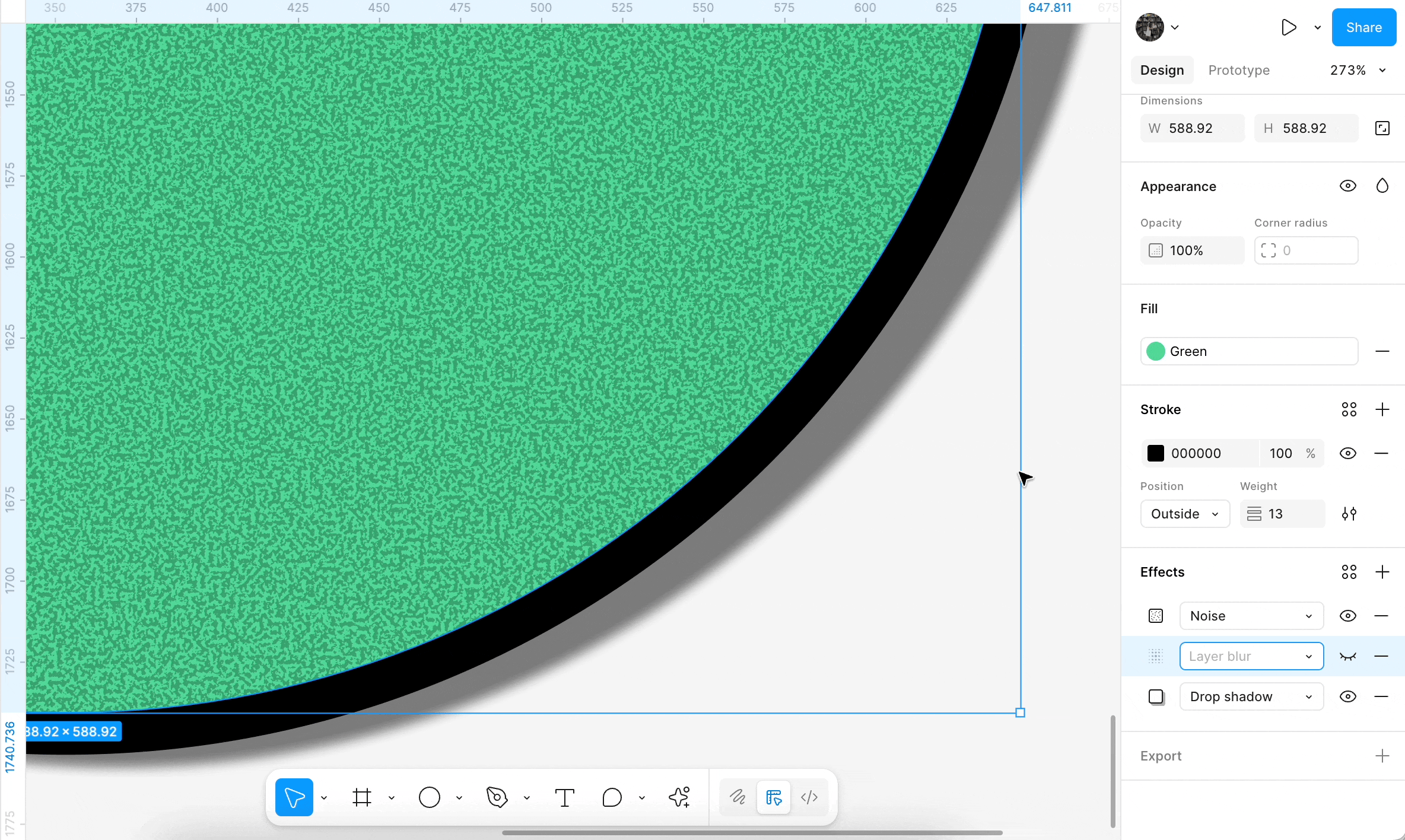Toggle constrain proportions icon next to height

tap(1382, 128)
